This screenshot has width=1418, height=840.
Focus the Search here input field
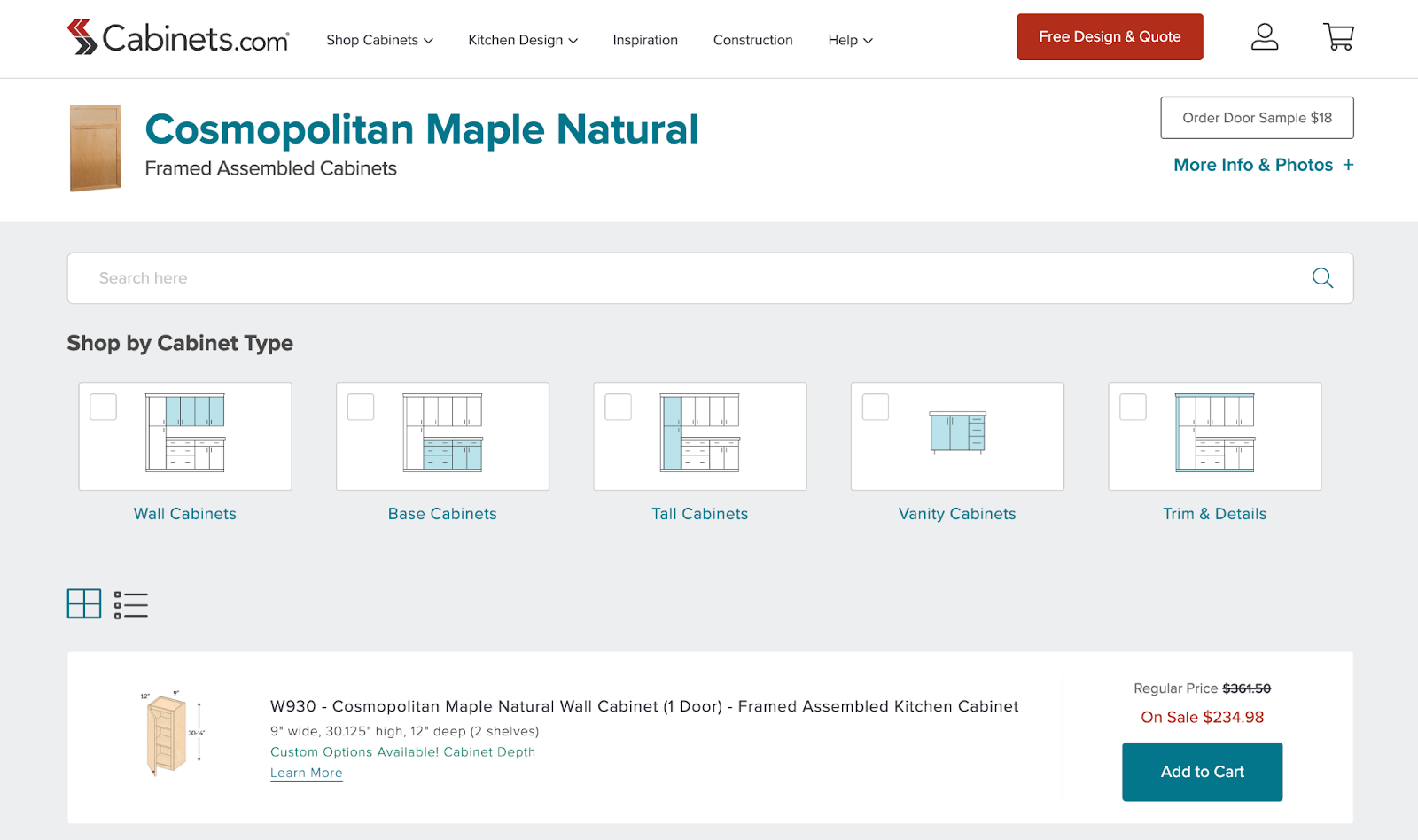[710, 278]
